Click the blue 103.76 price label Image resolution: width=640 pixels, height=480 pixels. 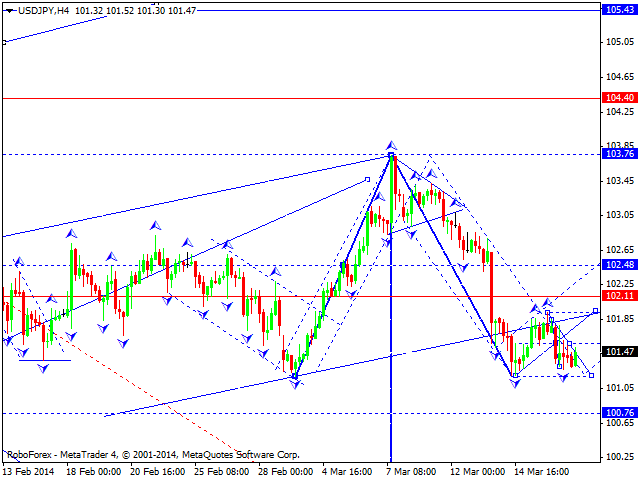(618, 154)
